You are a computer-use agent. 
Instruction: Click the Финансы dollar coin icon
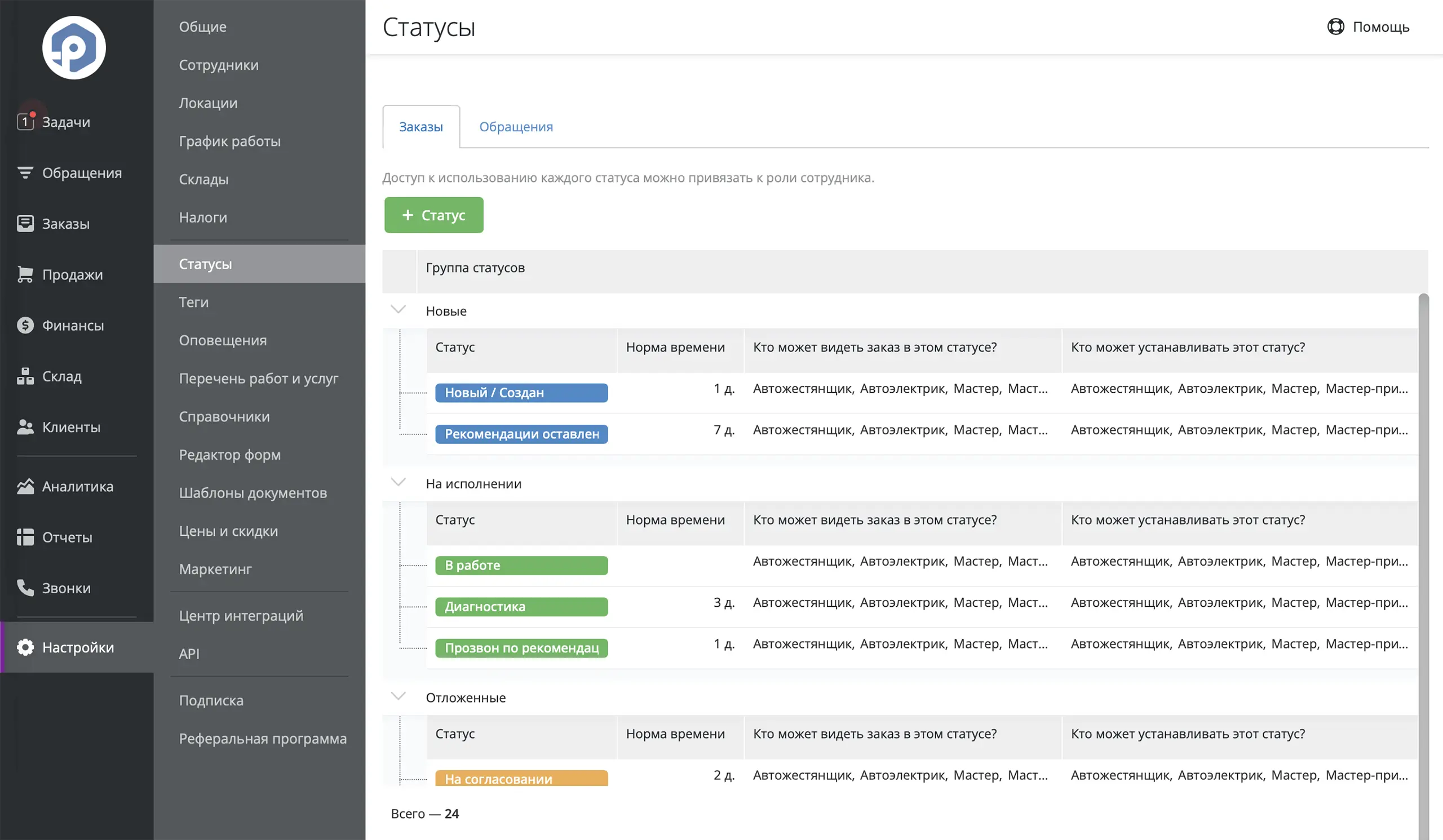coord(25,325)
